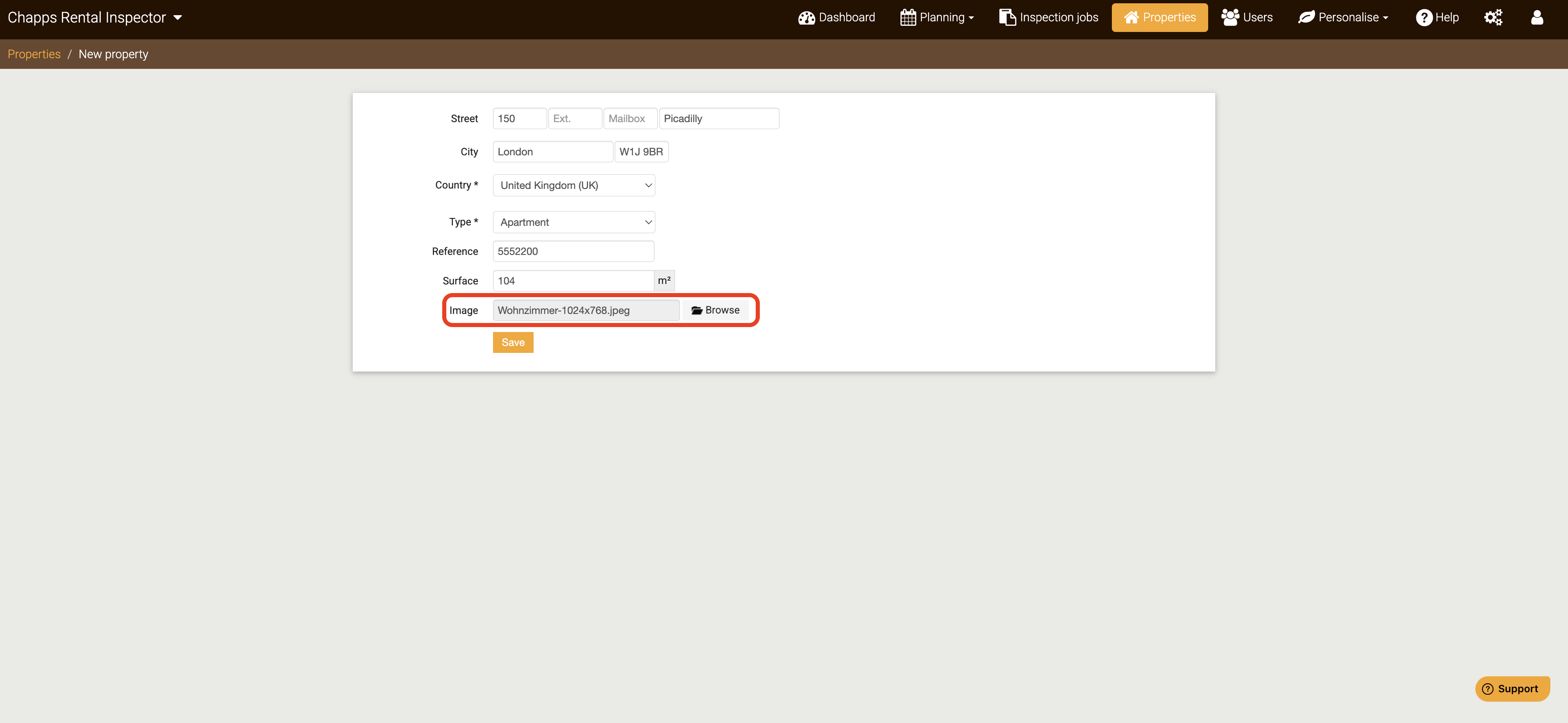This screenshot has height=723, width=1568.
Task: Click the Users group icon
Action: pos(1230,17)
